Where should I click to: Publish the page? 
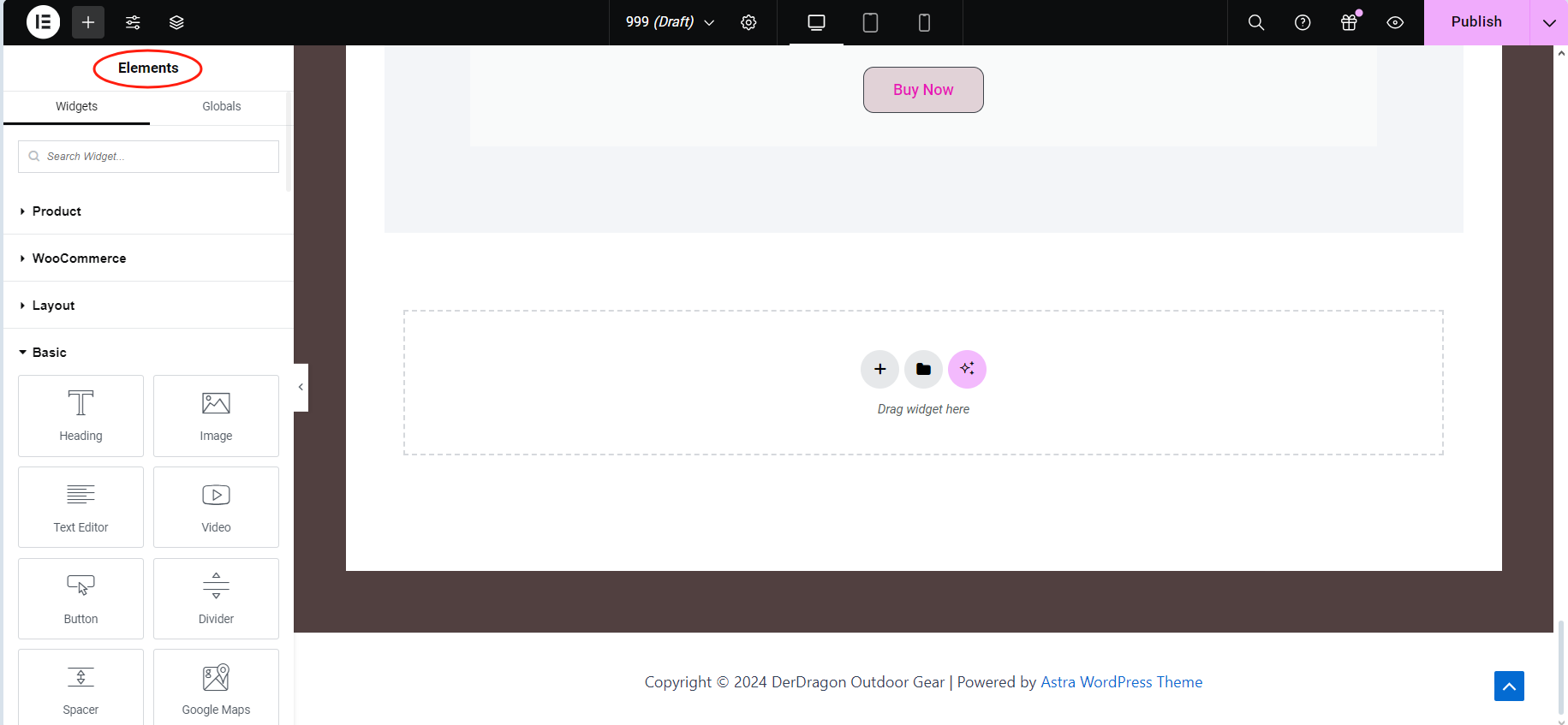click(x=1476, y=22)
